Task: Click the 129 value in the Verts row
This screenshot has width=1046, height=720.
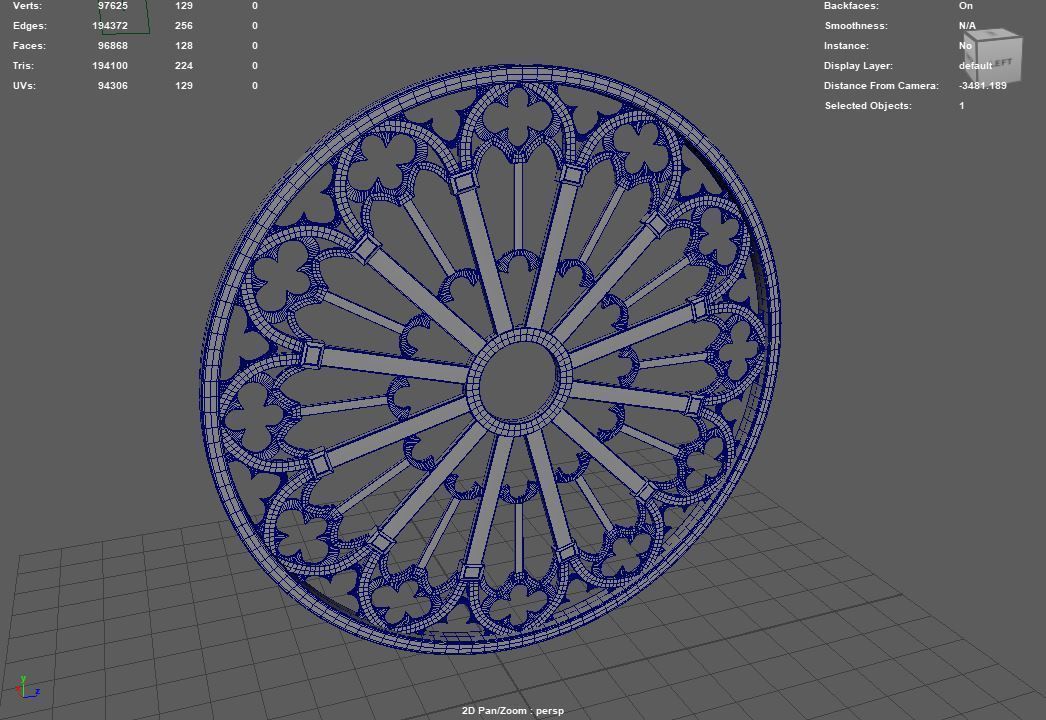Action: point(183,5)
